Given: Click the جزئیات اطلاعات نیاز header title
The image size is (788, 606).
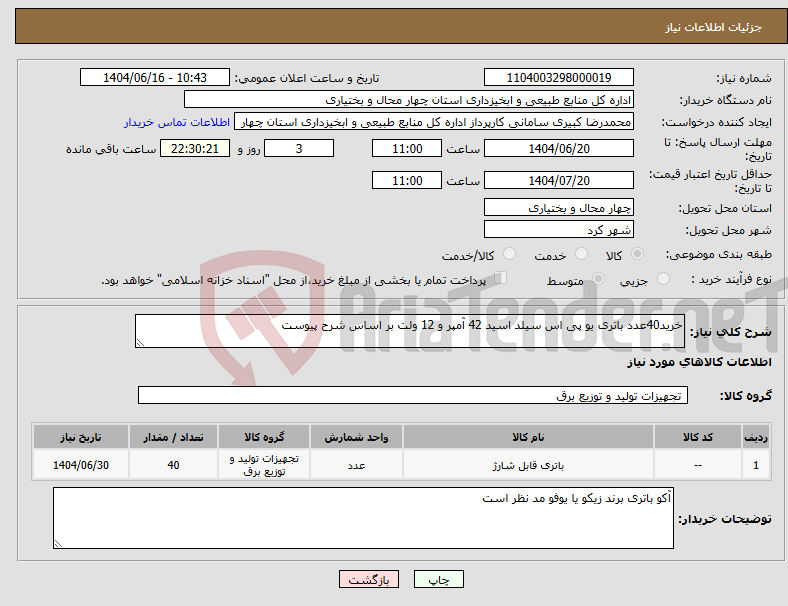Looking at the screenshot, I should (714, 27).
